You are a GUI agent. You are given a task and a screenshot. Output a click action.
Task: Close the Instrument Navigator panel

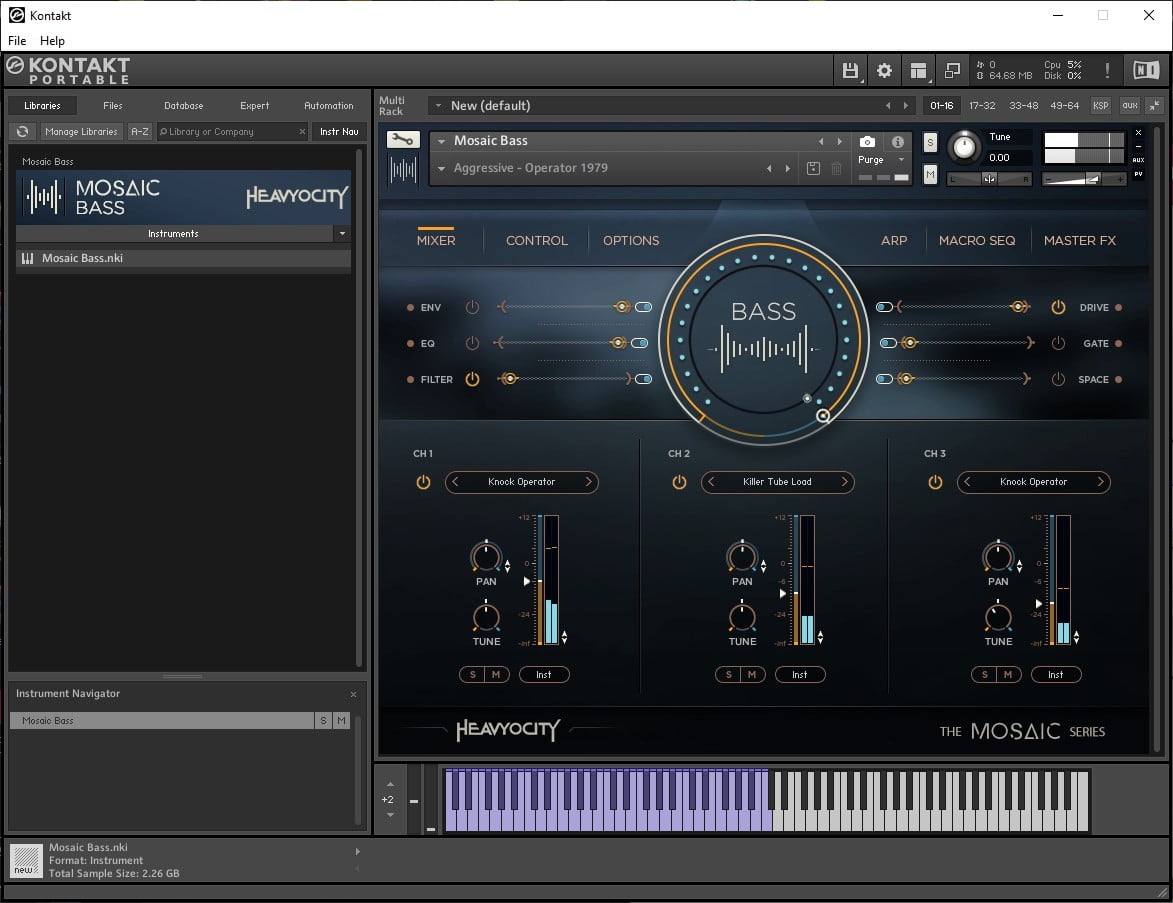(x=353, y=694)
